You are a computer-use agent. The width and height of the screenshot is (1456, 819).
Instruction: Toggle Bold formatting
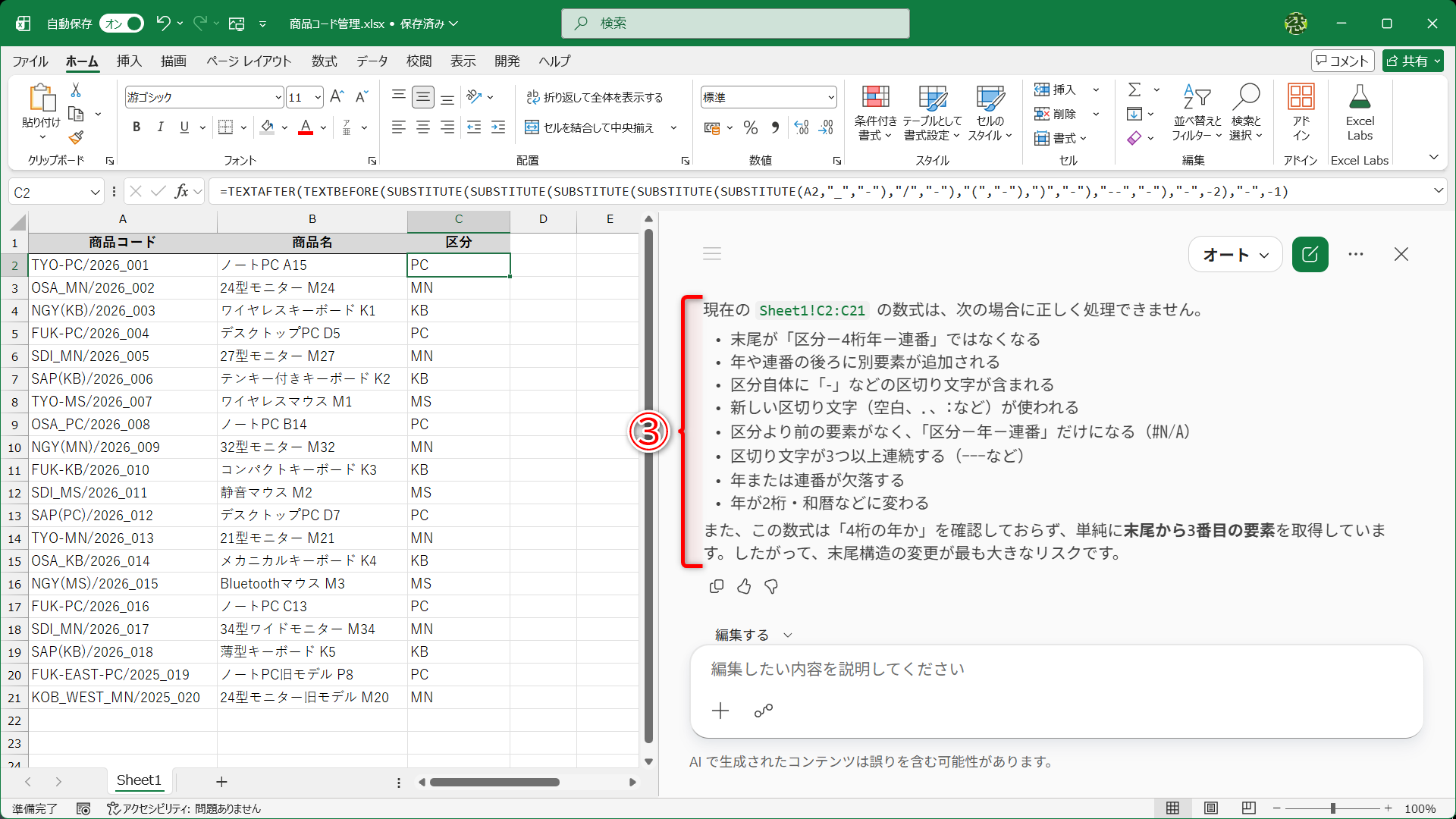pos(136,127)
